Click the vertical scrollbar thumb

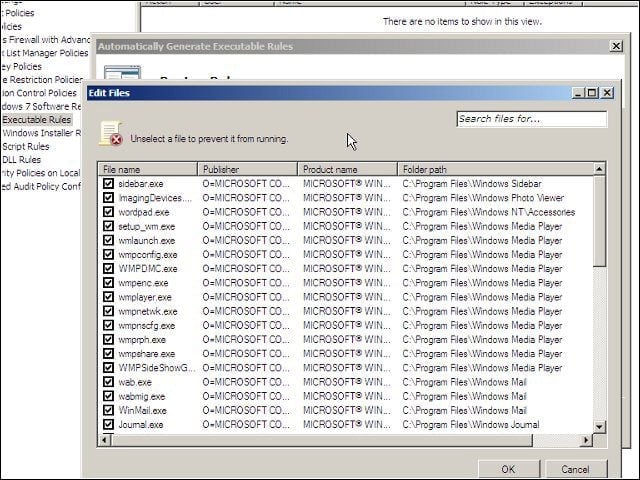point(599,221)
